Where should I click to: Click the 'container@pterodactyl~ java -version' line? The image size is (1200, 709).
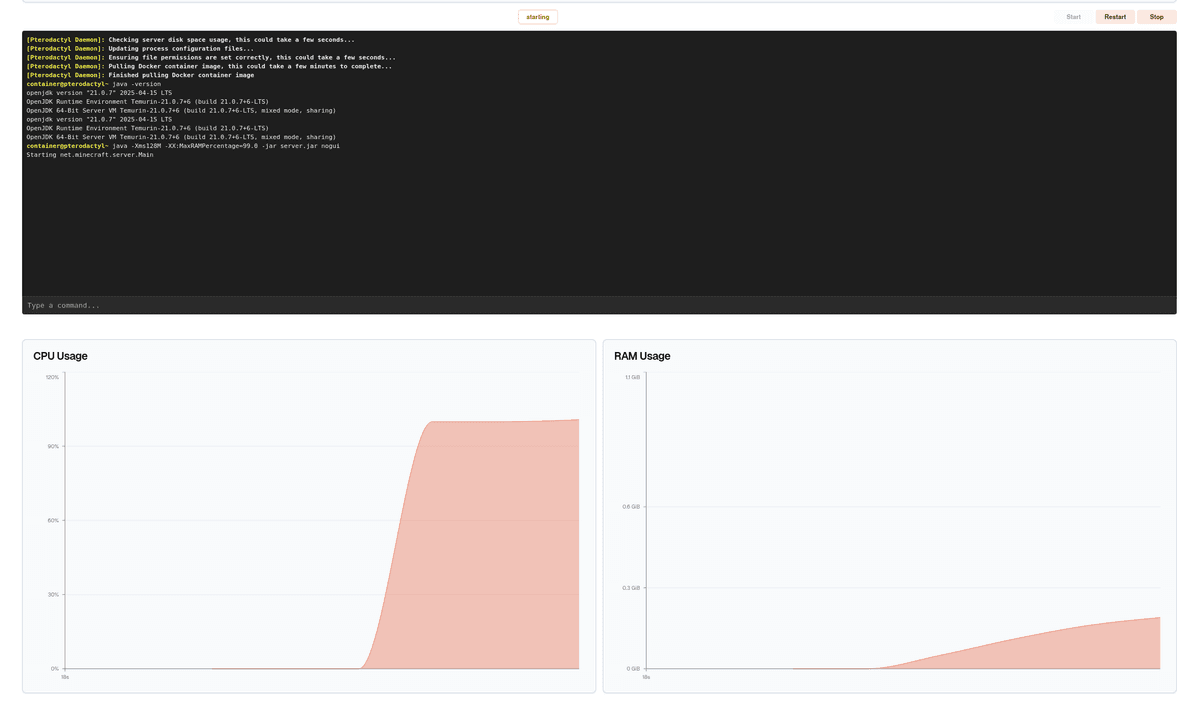(x=94, y=84)
